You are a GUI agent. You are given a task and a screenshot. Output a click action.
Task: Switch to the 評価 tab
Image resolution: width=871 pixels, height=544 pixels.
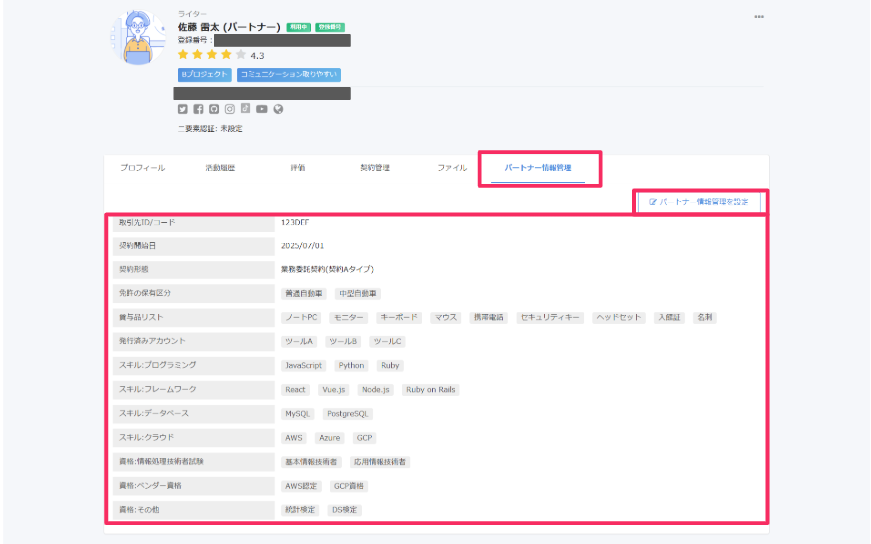(x=298, y=168)
